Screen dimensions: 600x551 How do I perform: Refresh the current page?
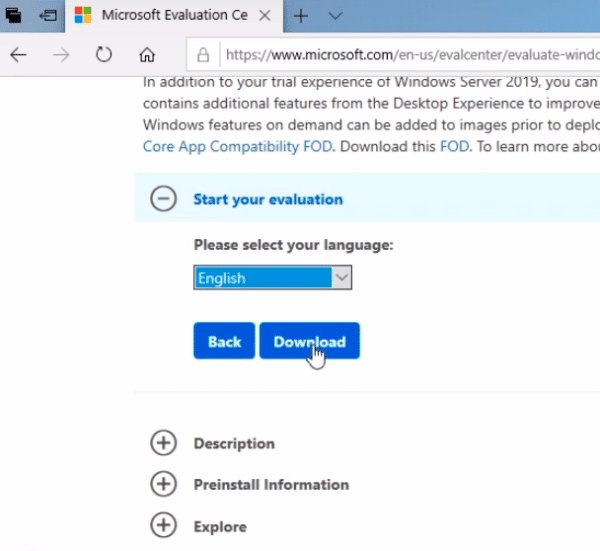104,54
